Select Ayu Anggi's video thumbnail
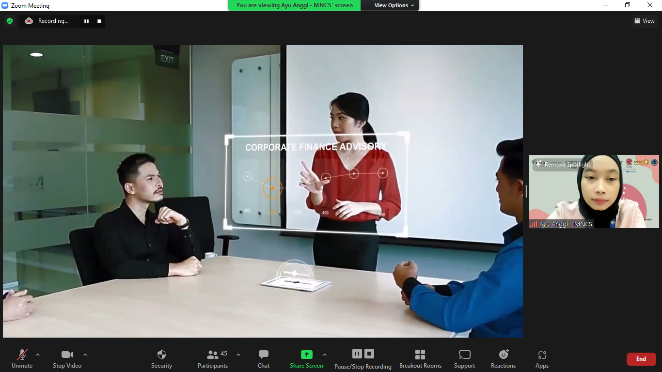 [594, 191]
